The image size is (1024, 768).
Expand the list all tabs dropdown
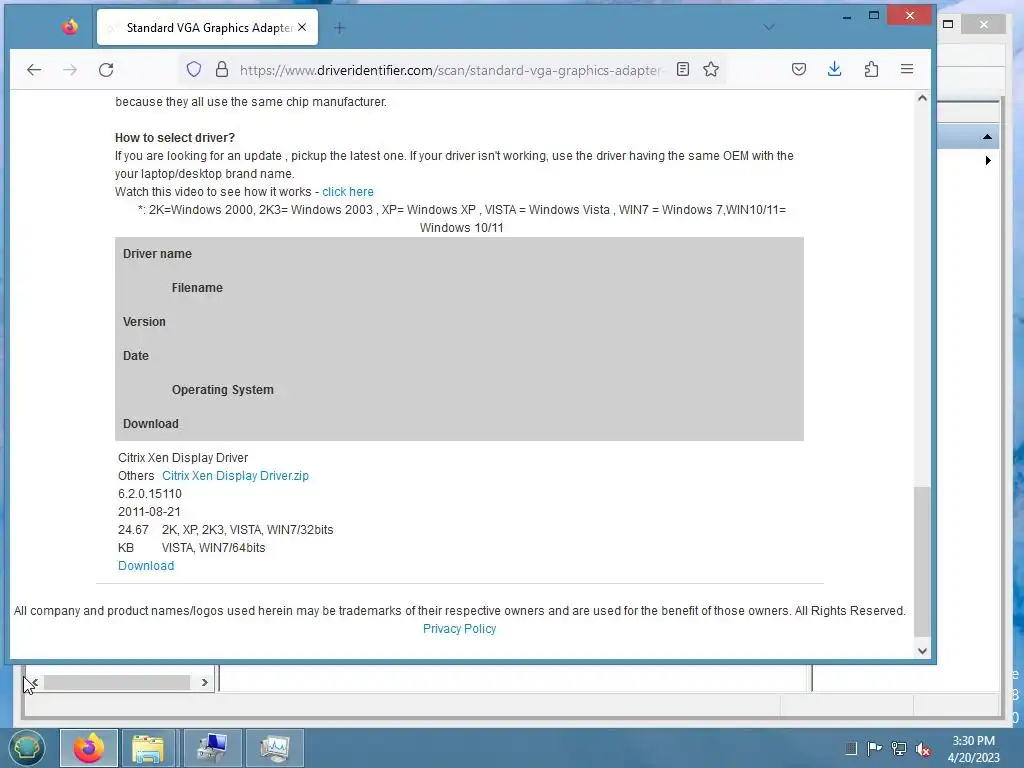pyautogui.click(x=769, y=27)
